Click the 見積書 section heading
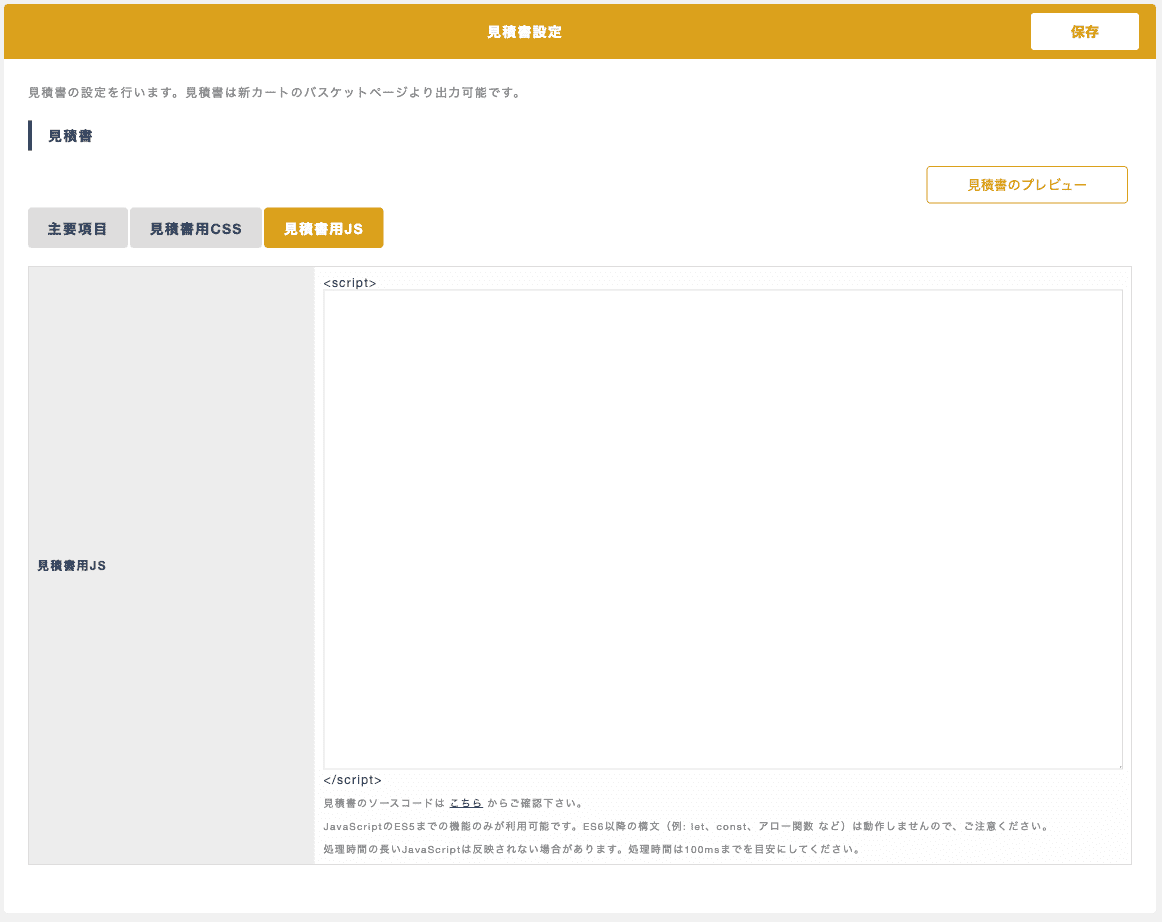Image resolution: width=1162 pixels, height=922 pixels. 70,136
